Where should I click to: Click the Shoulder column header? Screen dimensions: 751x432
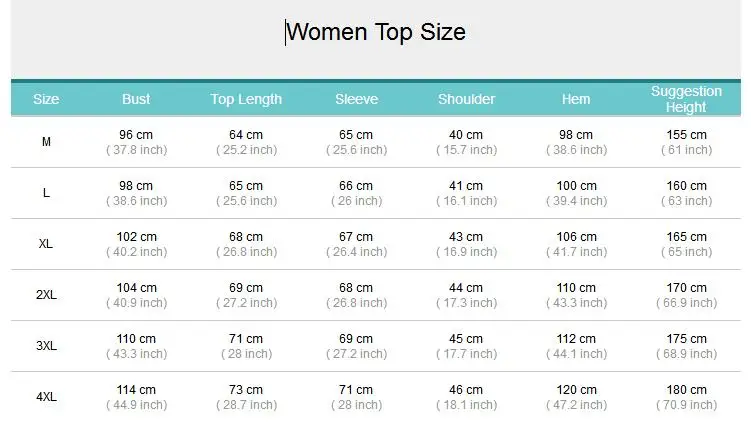pyautogui.click(x=467, y=99)
